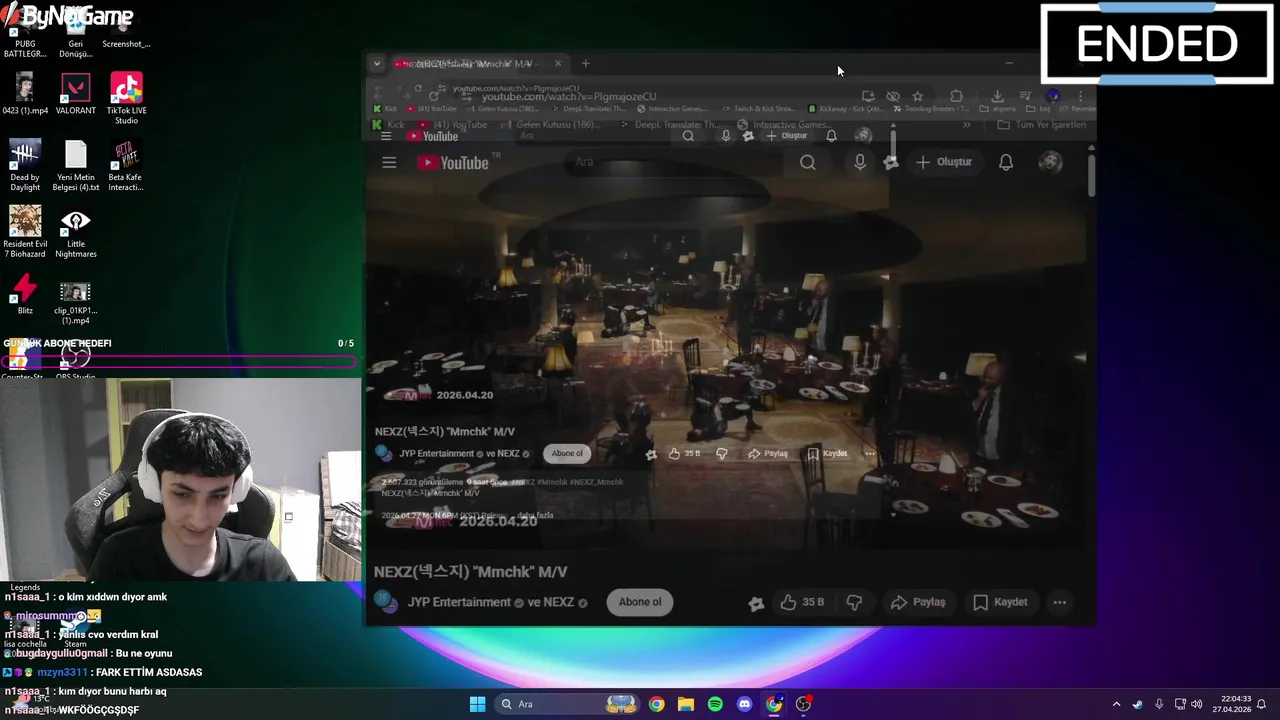Launch TikTok LIVE Studio from desktop
Screen dimensions: 1280x720
pos(126,97)
